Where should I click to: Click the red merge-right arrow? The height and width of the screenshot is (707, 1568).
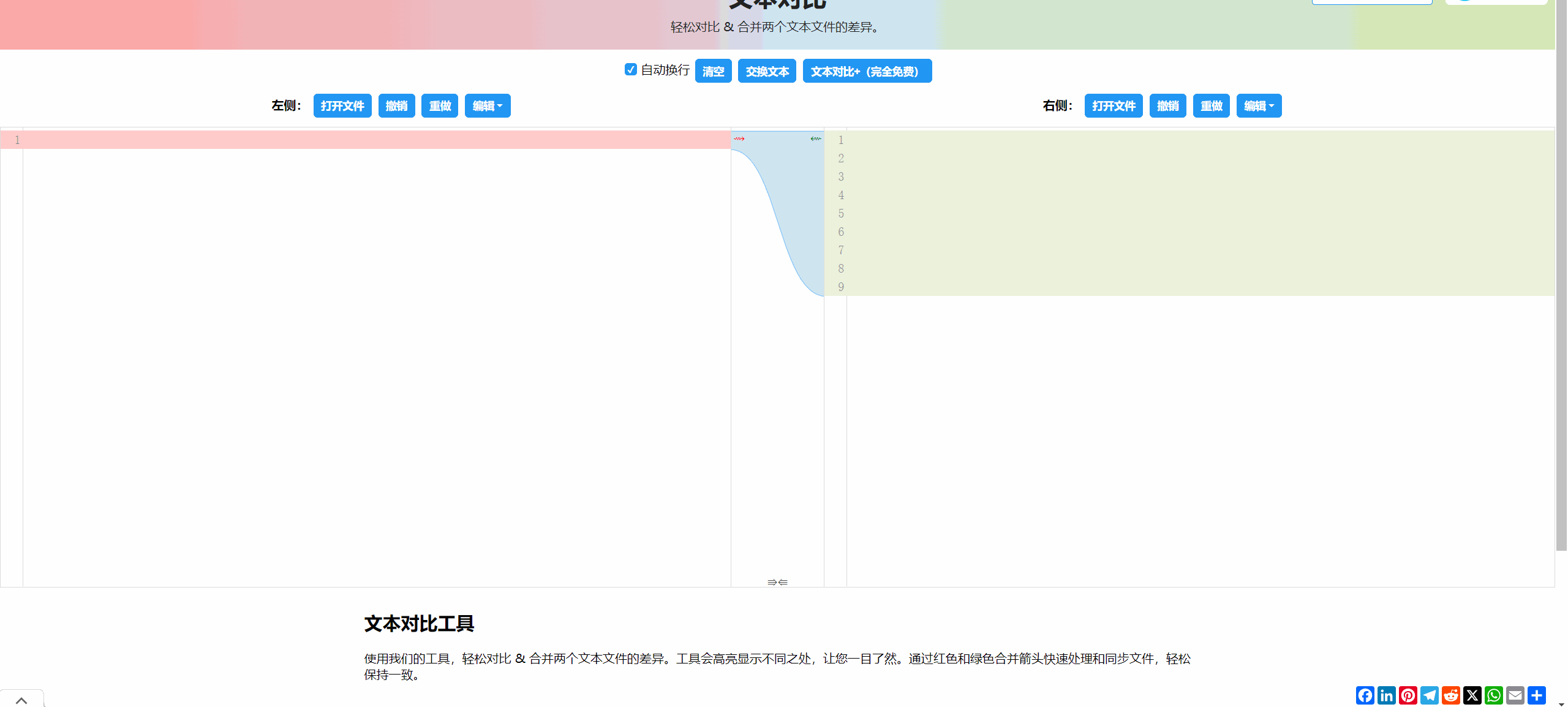coord(739,139)
